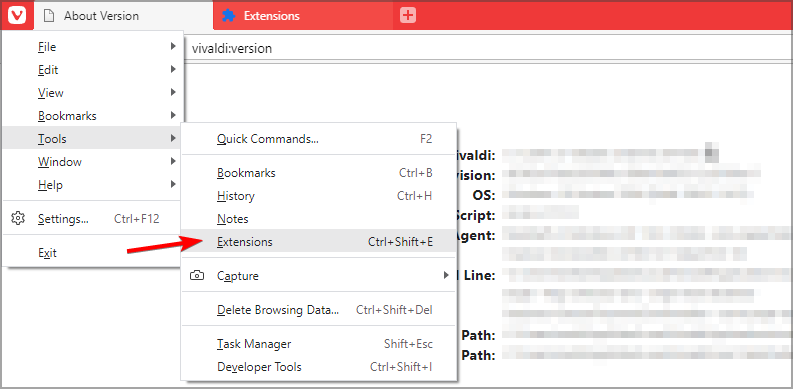
Task: Click the Ctrl+Shift+E shortcut text
Action: click(400, 242)
